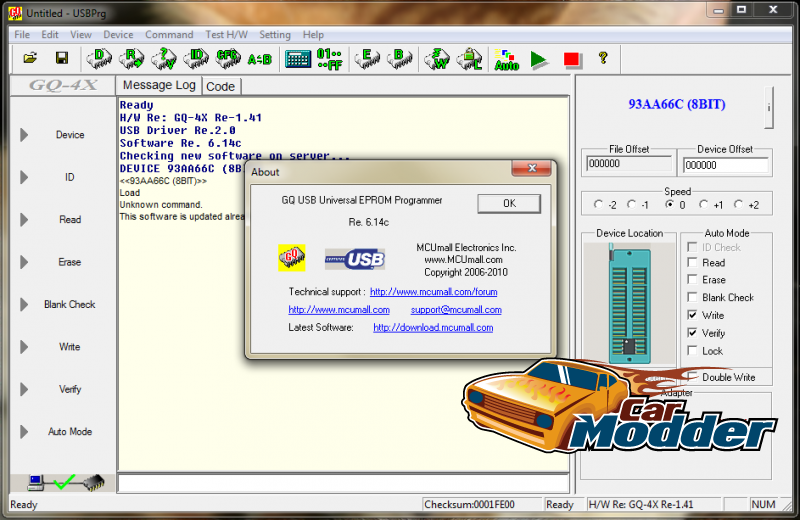800x520 pixels.
Task: Click the device info button beside 93AA66C
Action: (x=768, y=108)
